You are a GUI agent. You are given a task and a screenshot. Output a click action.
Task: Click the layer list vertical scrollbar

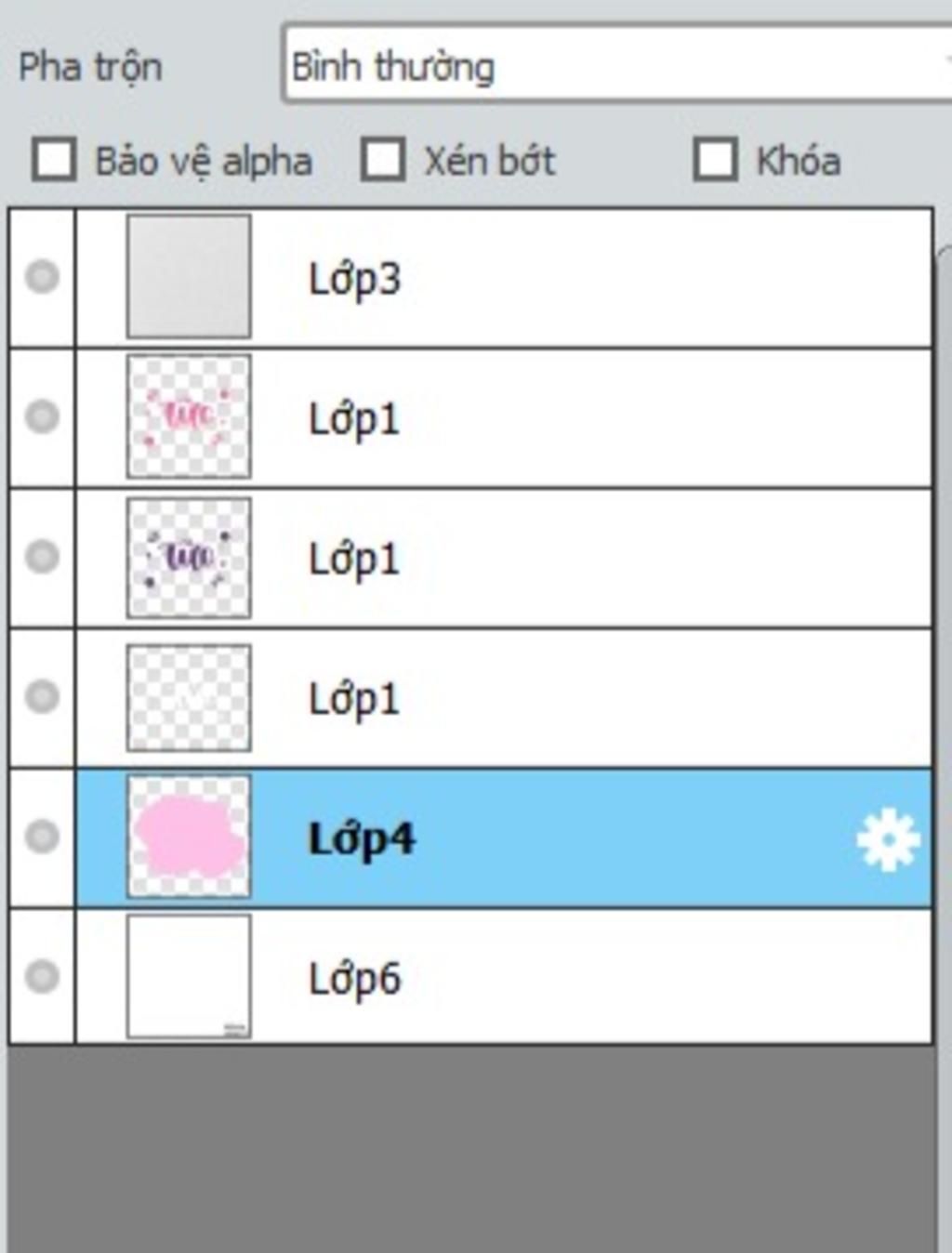coord(944,651)
